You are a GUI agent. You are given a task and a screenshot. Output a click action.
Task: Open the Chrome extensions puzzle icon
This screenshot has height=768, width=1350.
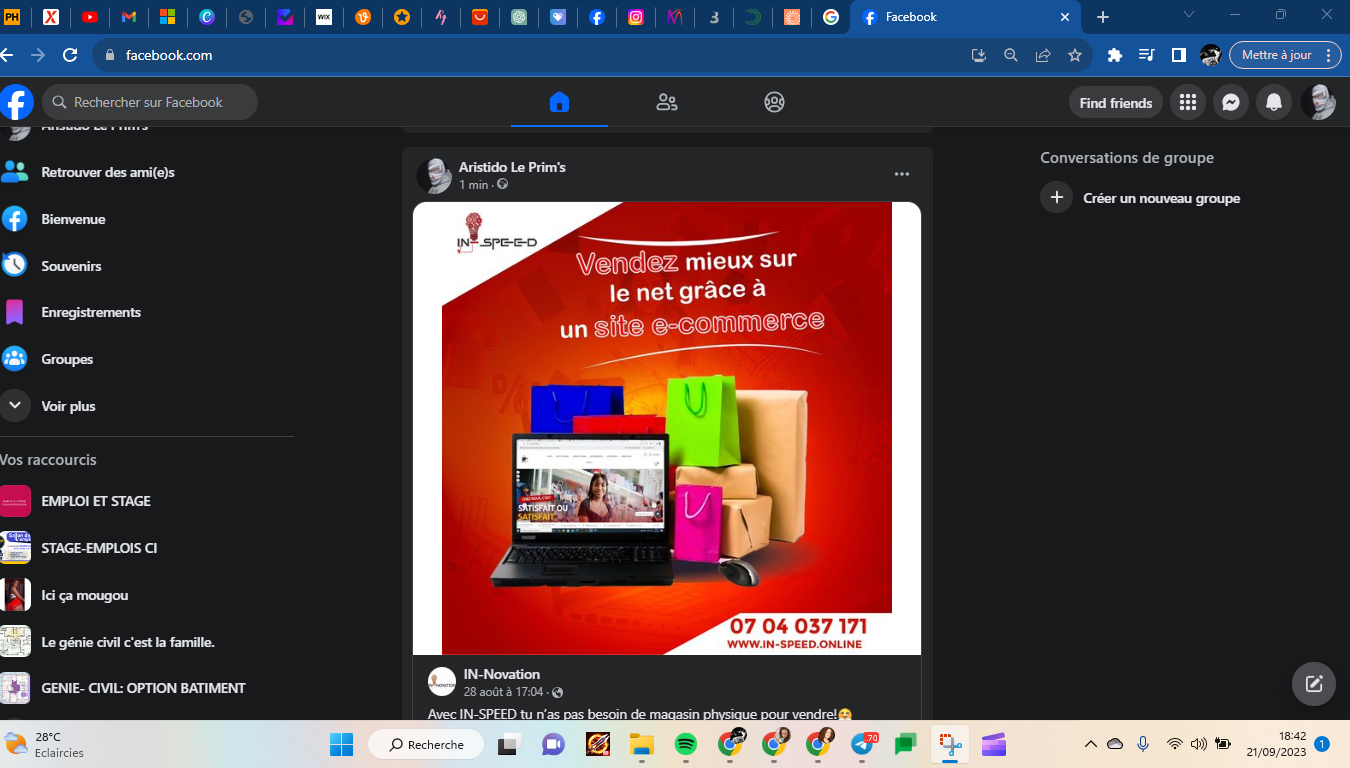[x=1115, y=55]
